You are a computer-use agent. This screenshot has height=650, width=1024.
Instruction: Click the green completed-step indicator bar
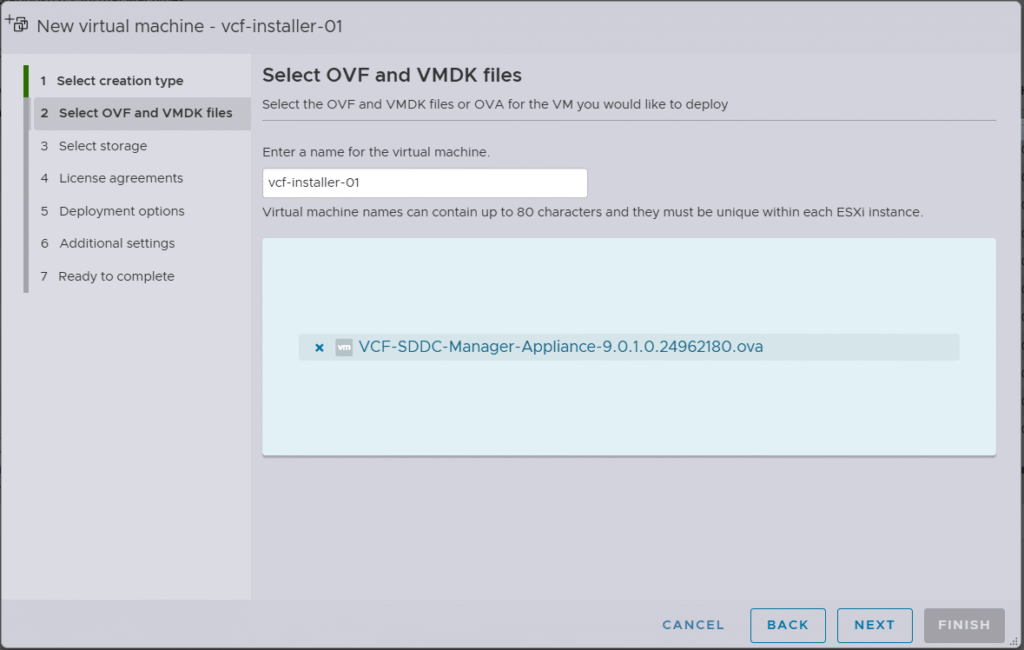26,81
